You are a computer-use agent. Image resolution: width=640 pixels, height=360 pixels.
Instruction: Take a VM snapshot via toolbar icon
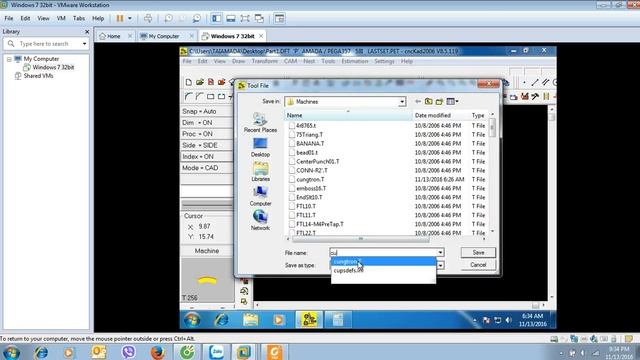click(x=168, y=18)
